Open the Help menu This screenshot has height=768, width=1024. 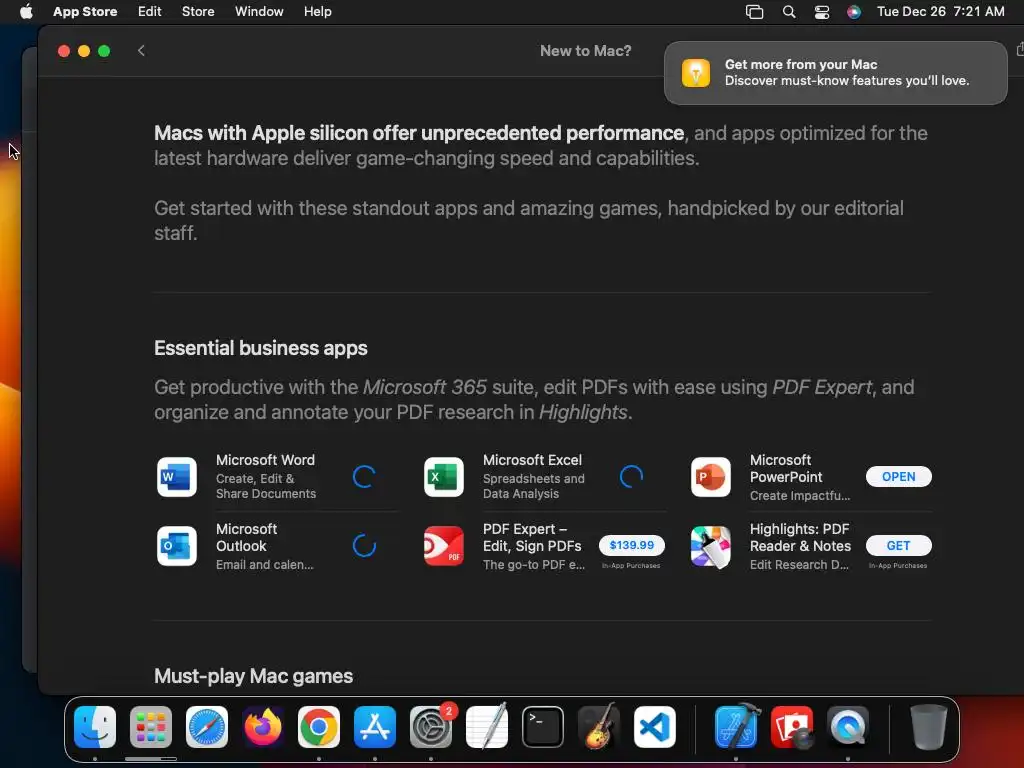317,12
